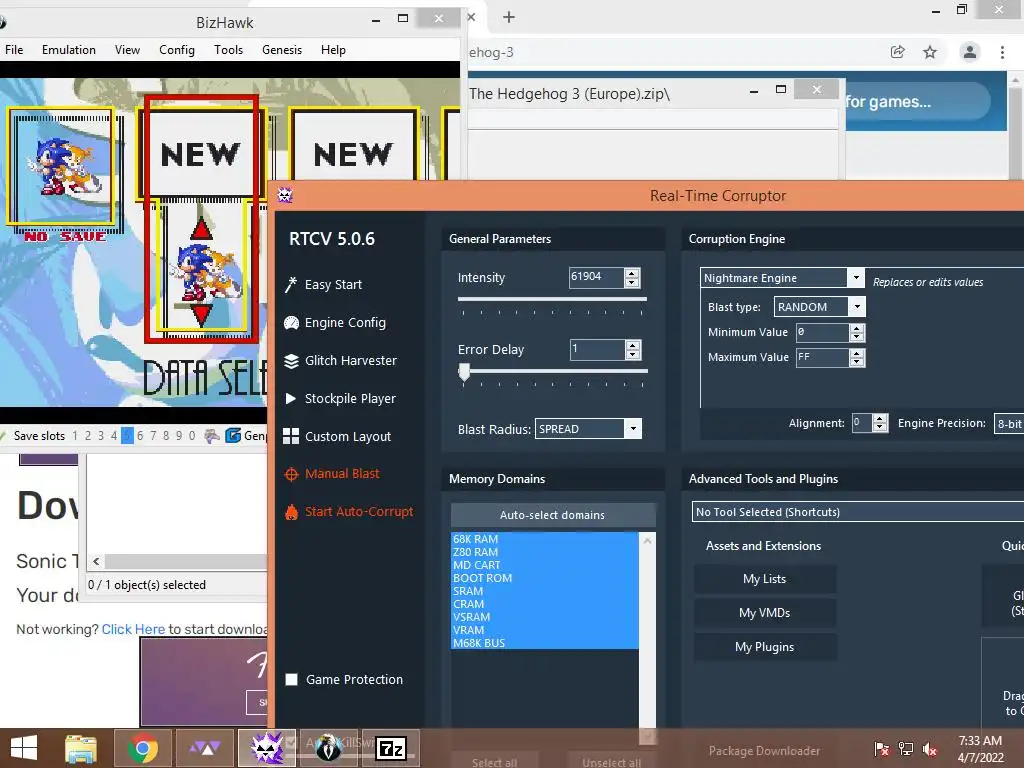Bookmark this page with the star icon
Viewport: 1024px width, 768px height.
coord(930,52)
